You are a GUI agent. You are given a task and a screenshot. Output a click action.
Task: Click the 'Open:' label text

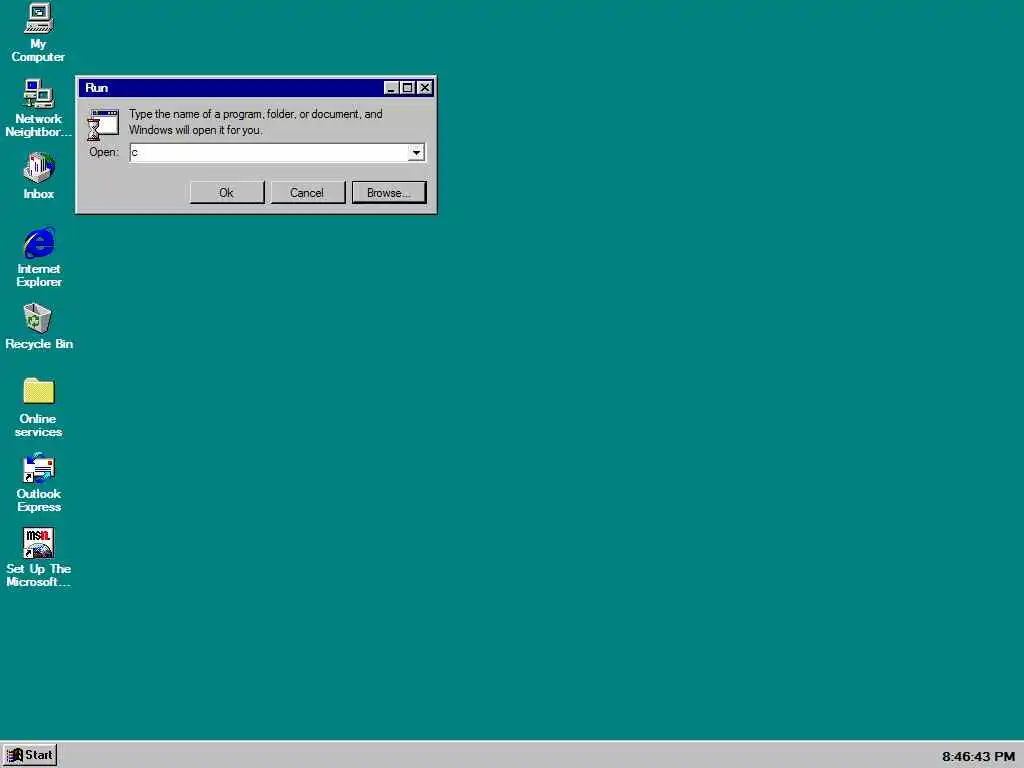(x=104, y=152)
